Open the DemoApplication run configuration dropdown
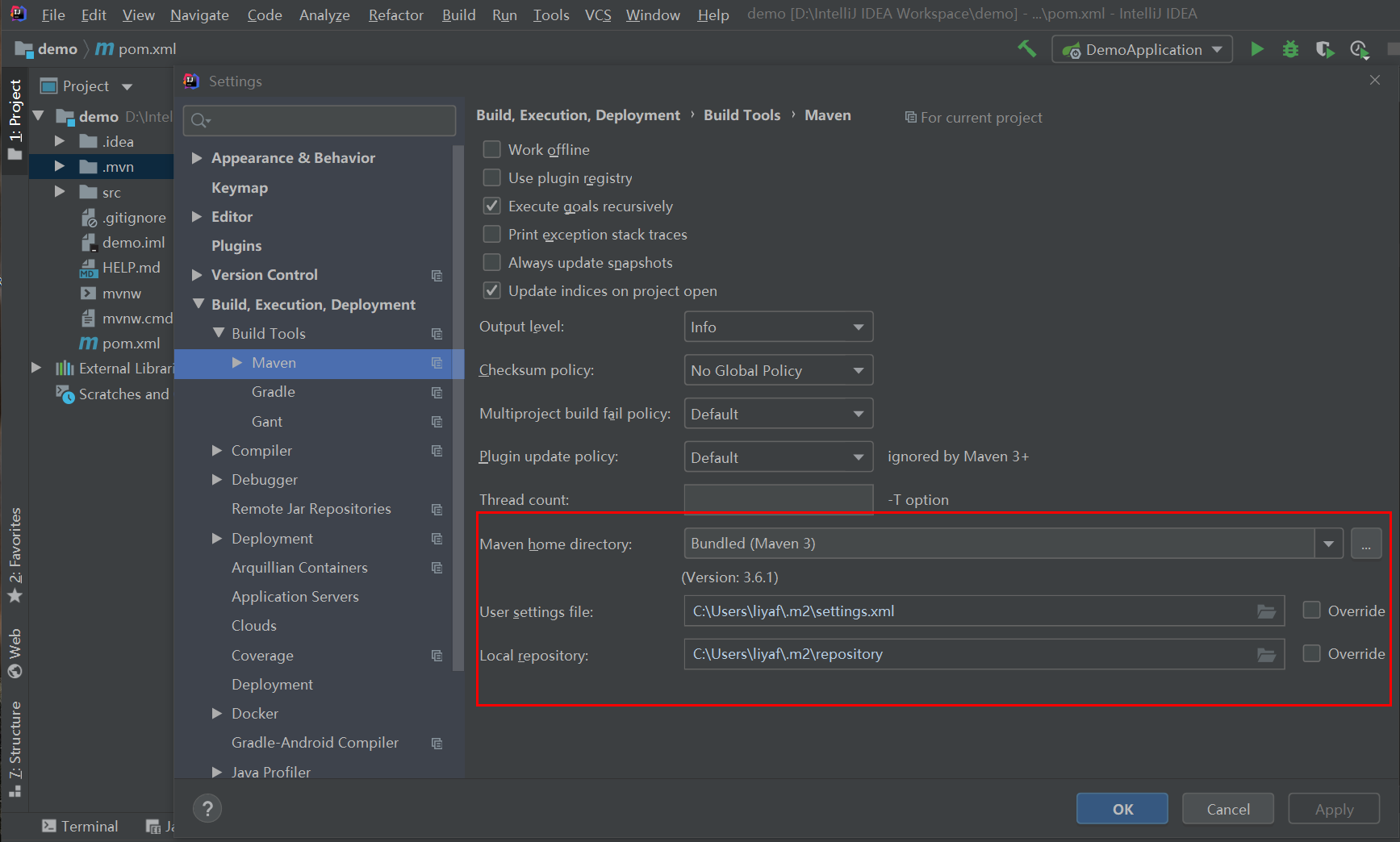 point(1143,49)
